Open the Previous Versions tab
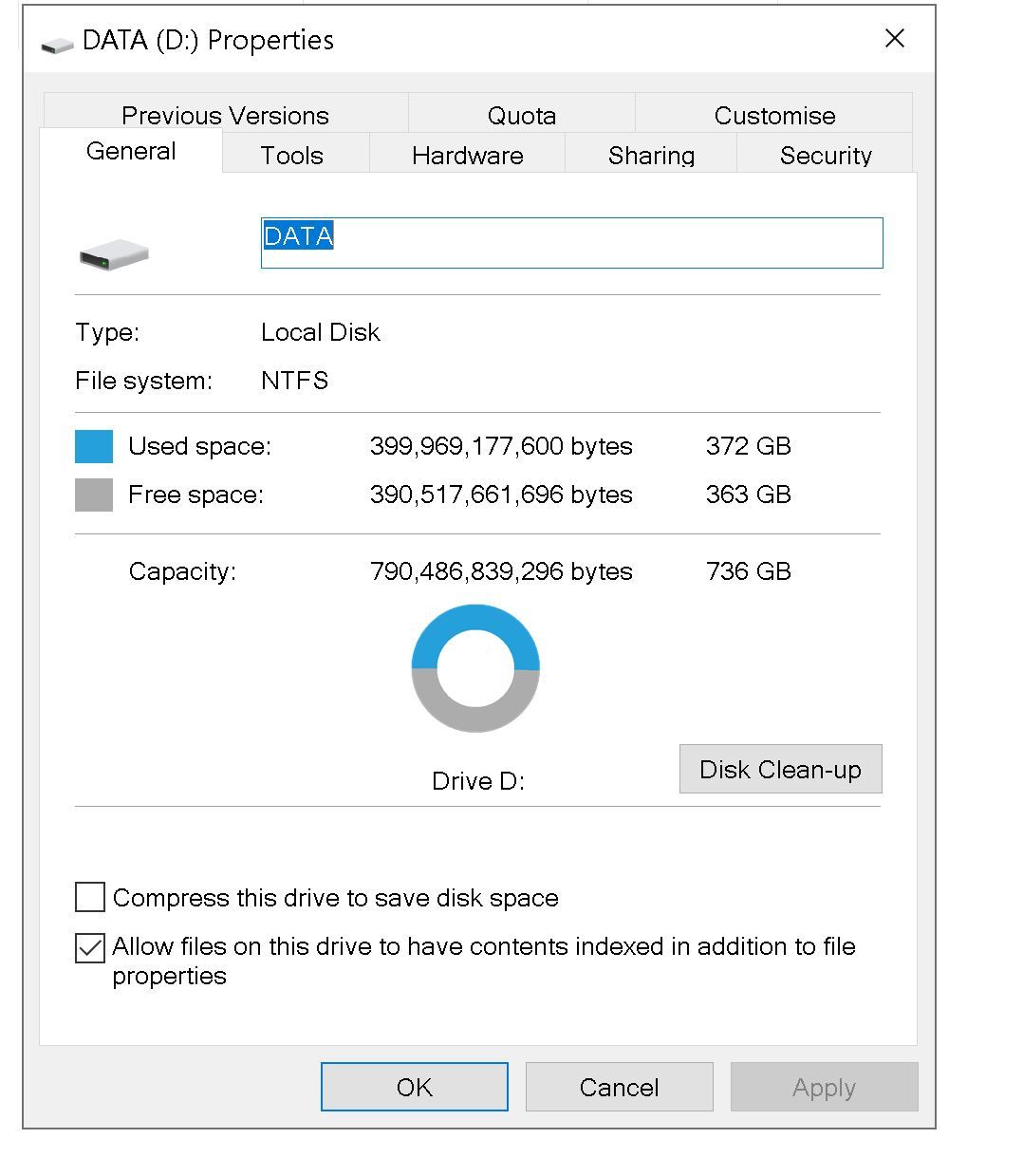 point(225,115)
